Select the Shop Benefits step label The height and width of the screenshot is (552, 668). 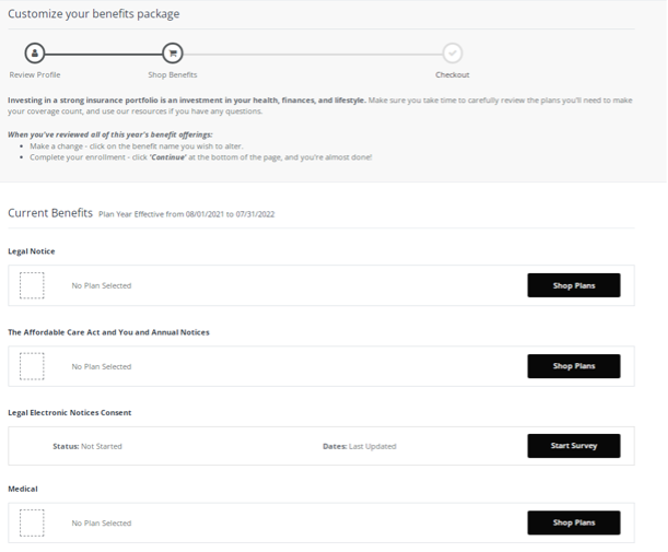coord(173,75)
